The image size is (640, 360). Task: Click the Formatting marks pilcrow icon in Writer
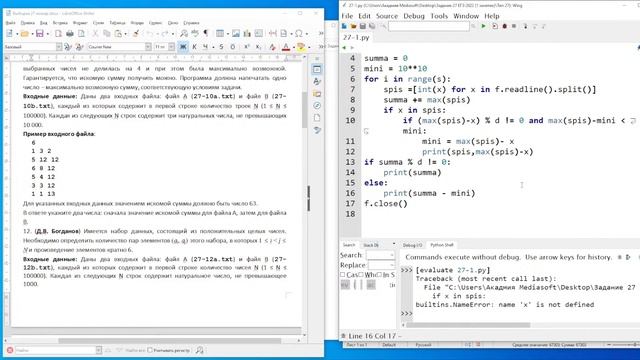pos(206,33)
